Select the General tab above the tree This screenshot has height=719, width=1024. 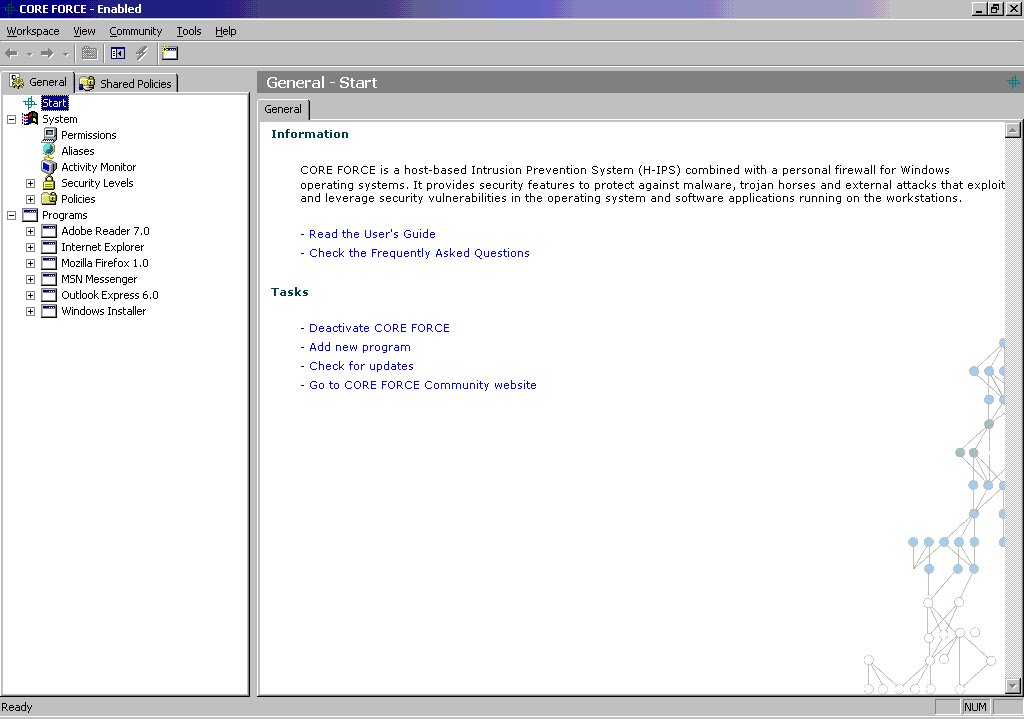[38, 82]
